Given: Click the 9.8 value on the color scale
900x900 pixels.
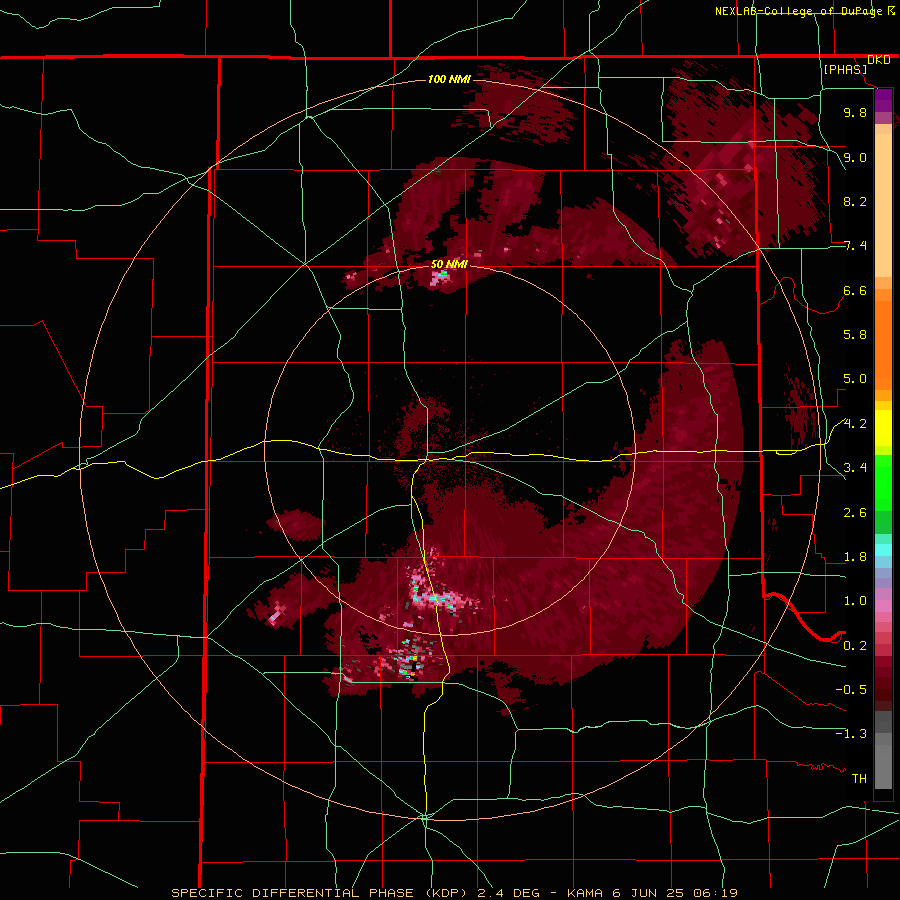Looking at the screenshot, I should coord(855,112).
